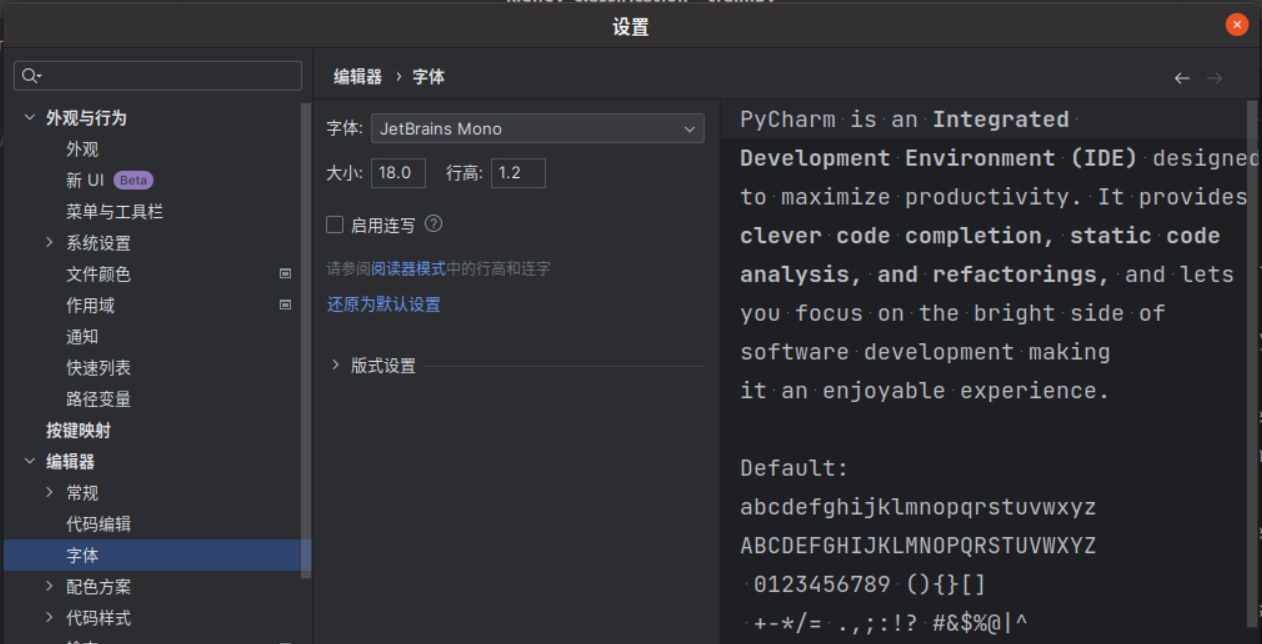Enable the 启用连写 checkbox
1262x644 pixels.
point(335,224)
